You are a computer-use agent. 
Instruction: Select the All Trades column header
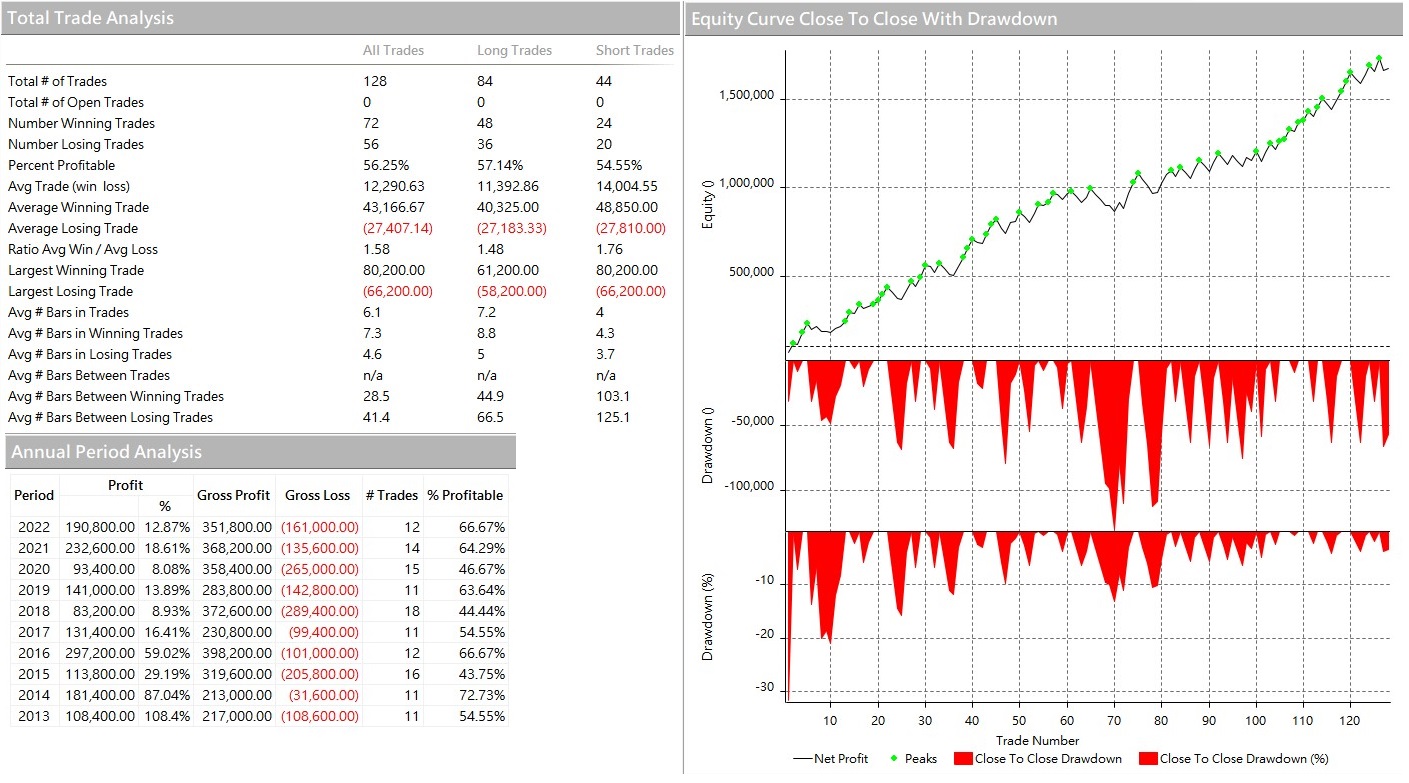pyautogui.click(x=393, y=50)
